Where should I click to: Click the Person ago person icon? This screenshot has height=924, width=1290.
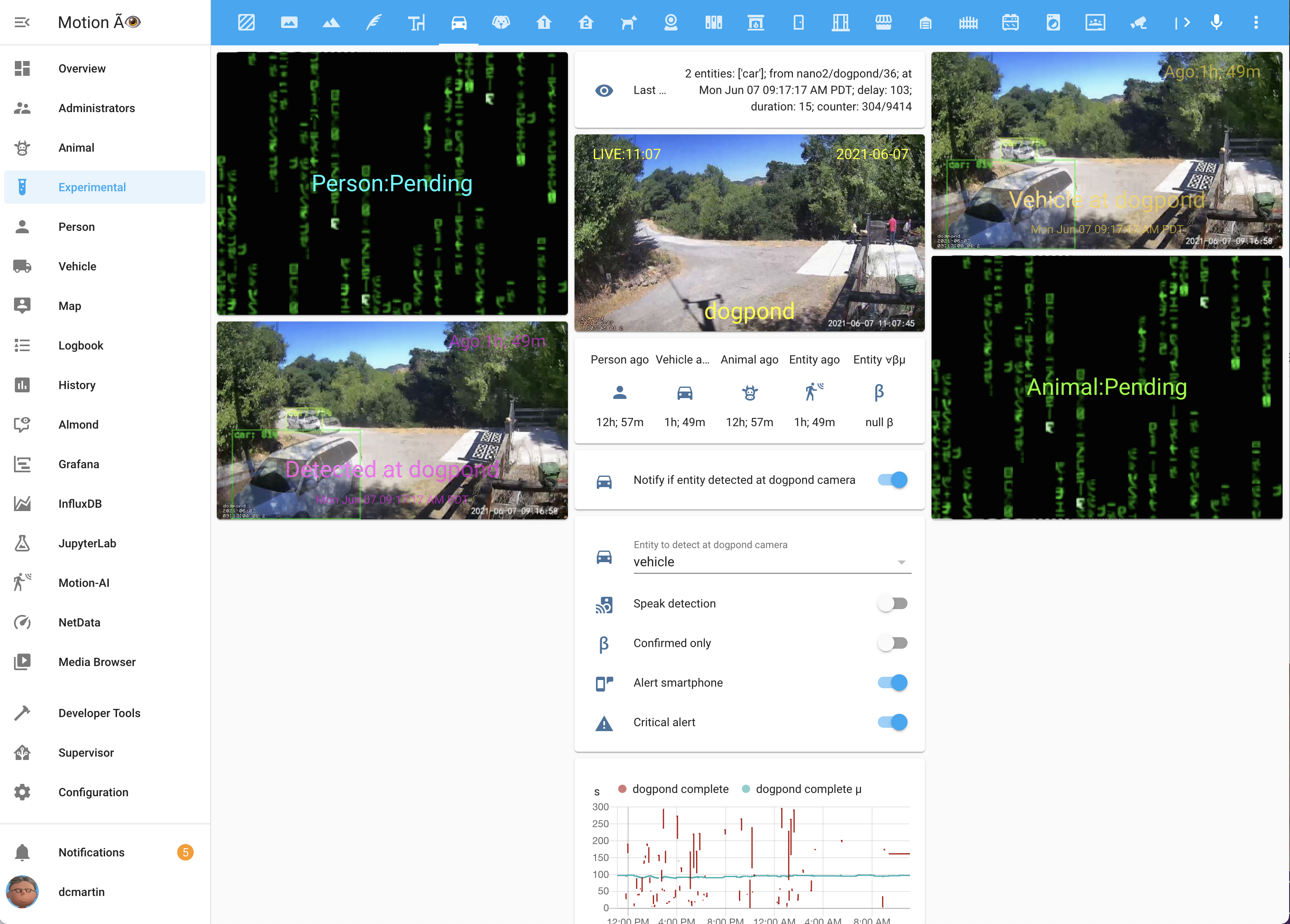[619, 392]
